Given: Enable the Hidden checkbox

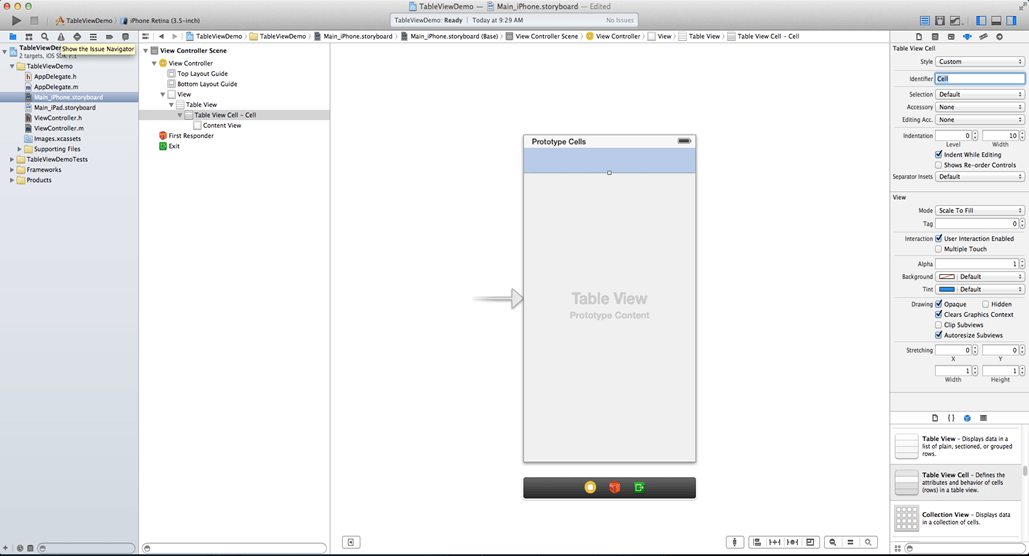Looking at the screenshot, I should [986, 305].
